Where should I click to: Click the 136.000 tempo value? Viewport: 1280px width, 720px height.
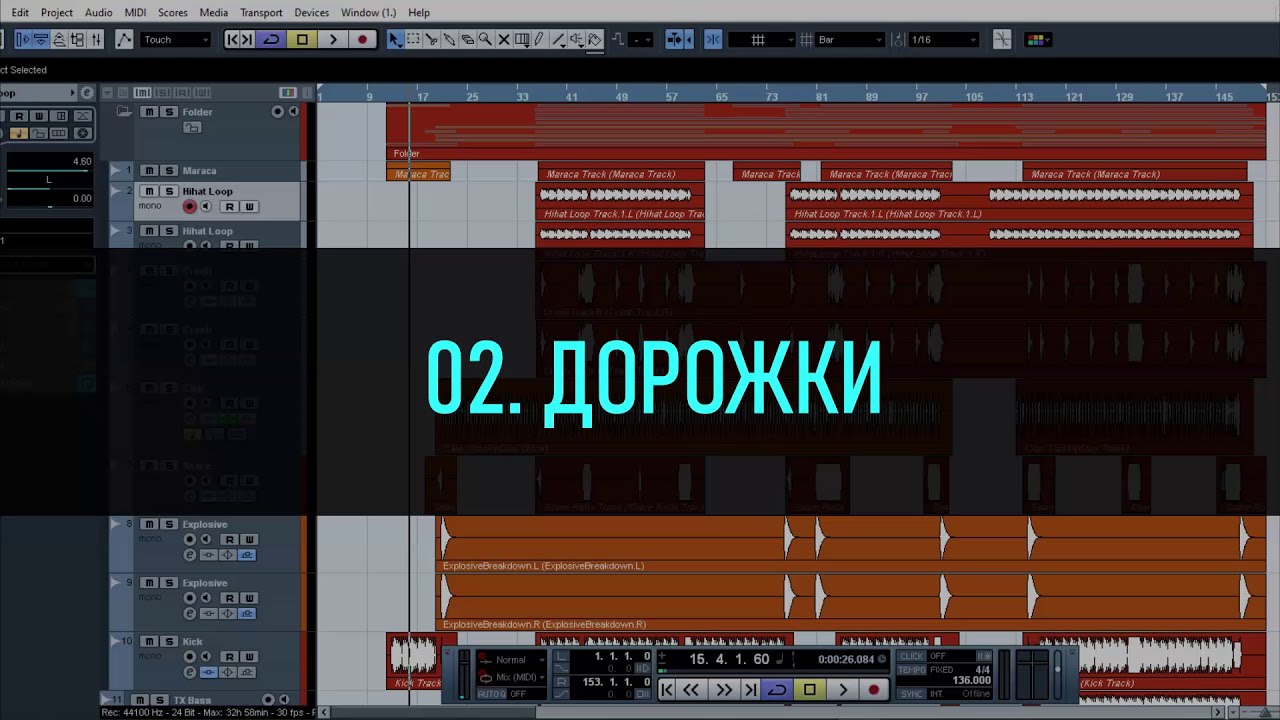tap(971, 681)
